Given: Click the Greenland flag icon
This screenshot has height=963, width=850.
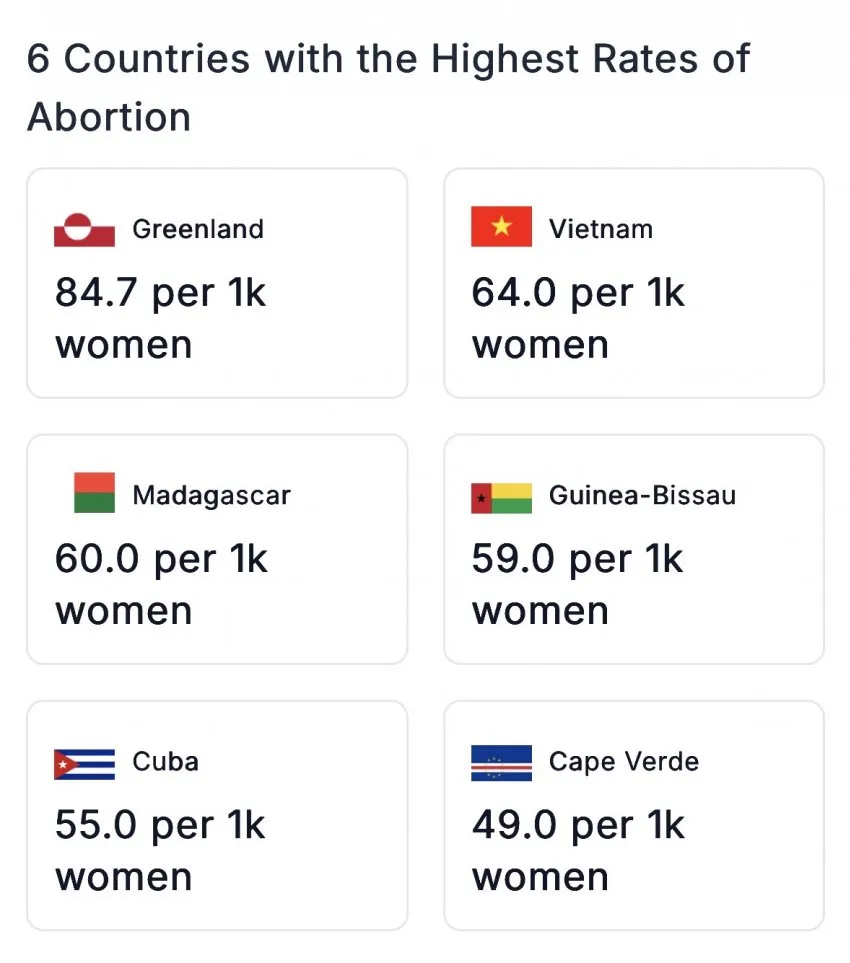Looking at the screenshot, I should [x=84, y=229].
